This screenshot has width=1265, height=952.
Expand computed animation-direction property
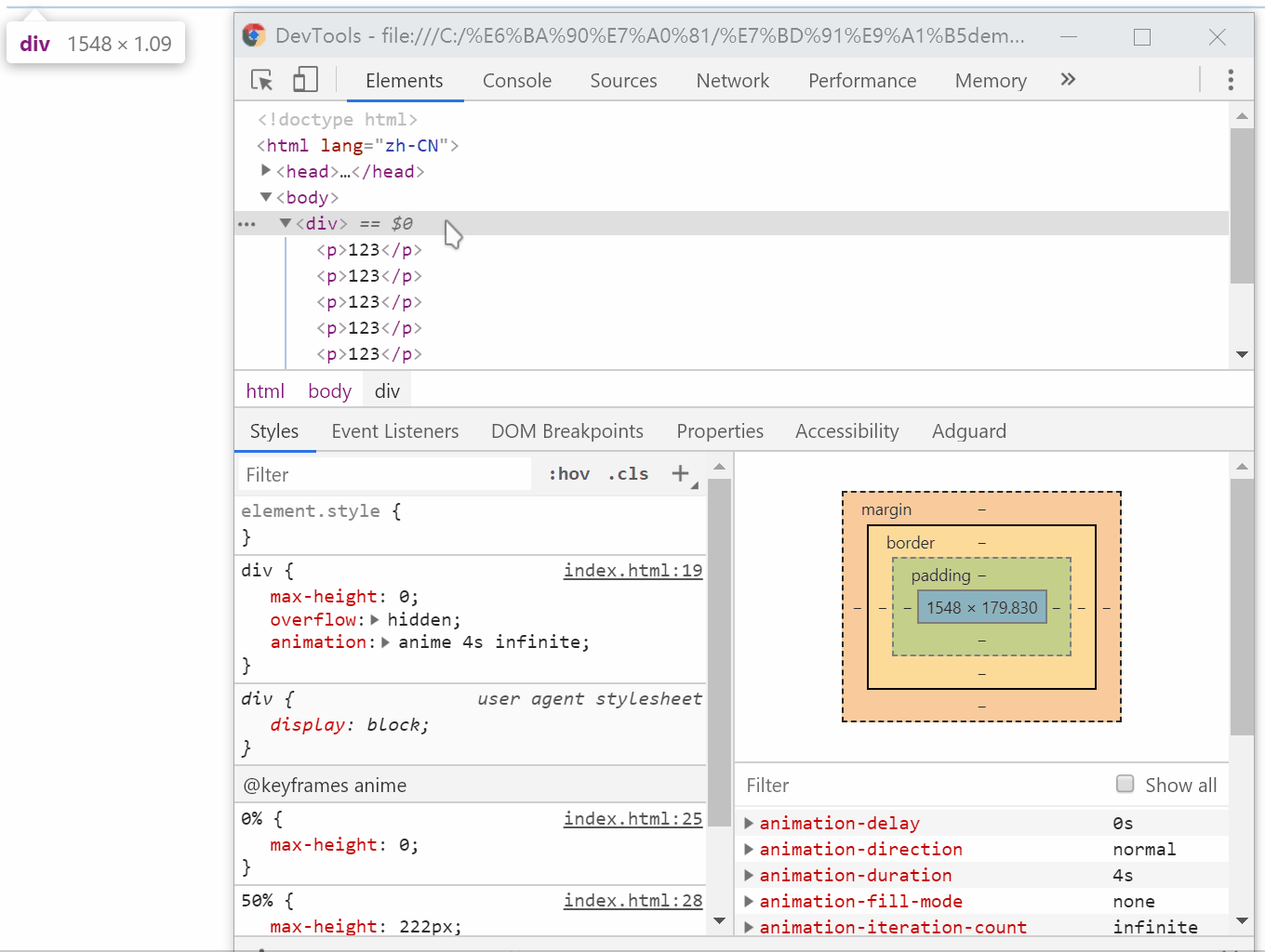click(749, 849)
